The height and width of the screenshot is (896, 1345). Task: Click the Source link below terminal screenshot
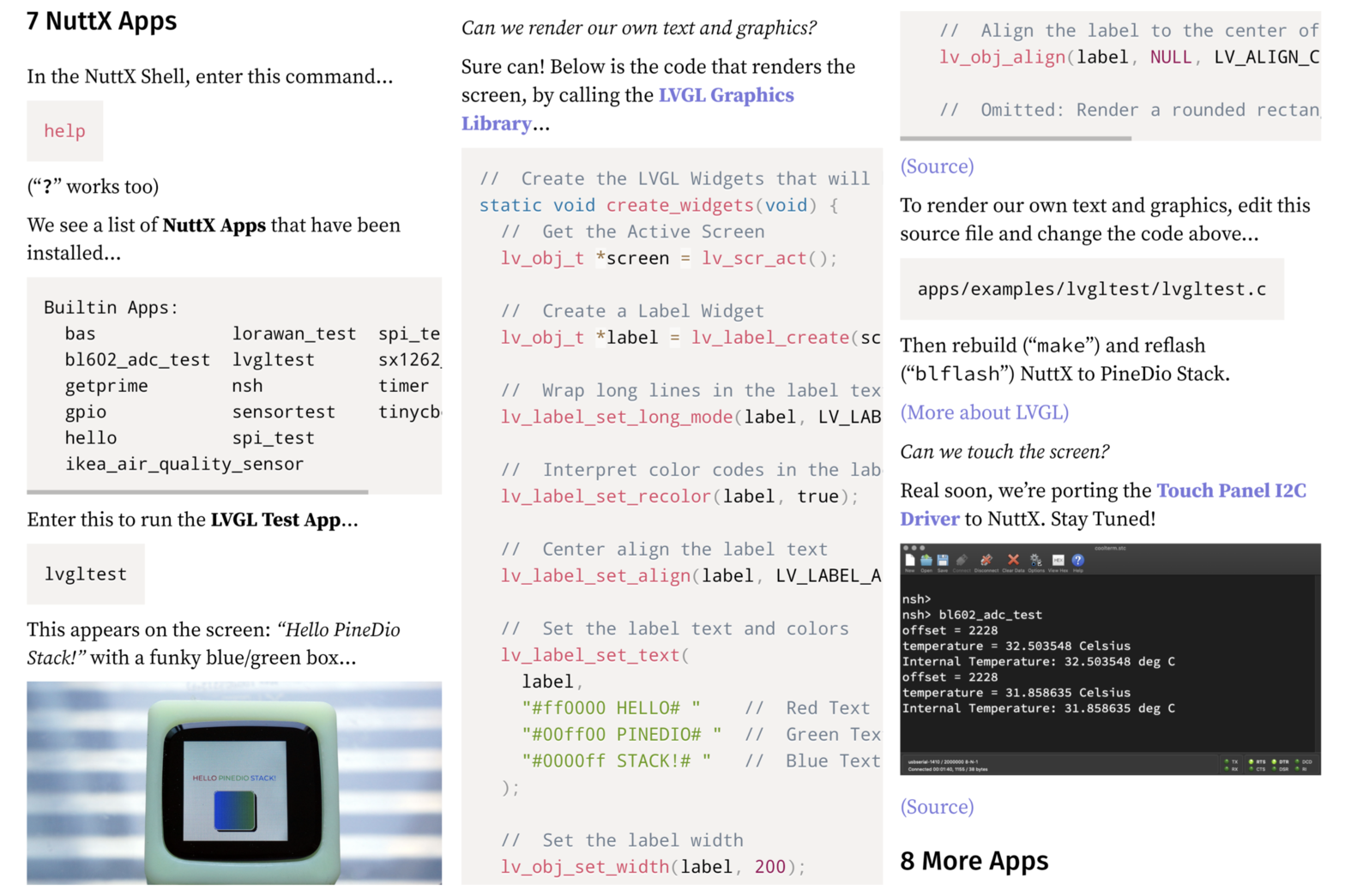pyautogui.click(x=937, y=807)
